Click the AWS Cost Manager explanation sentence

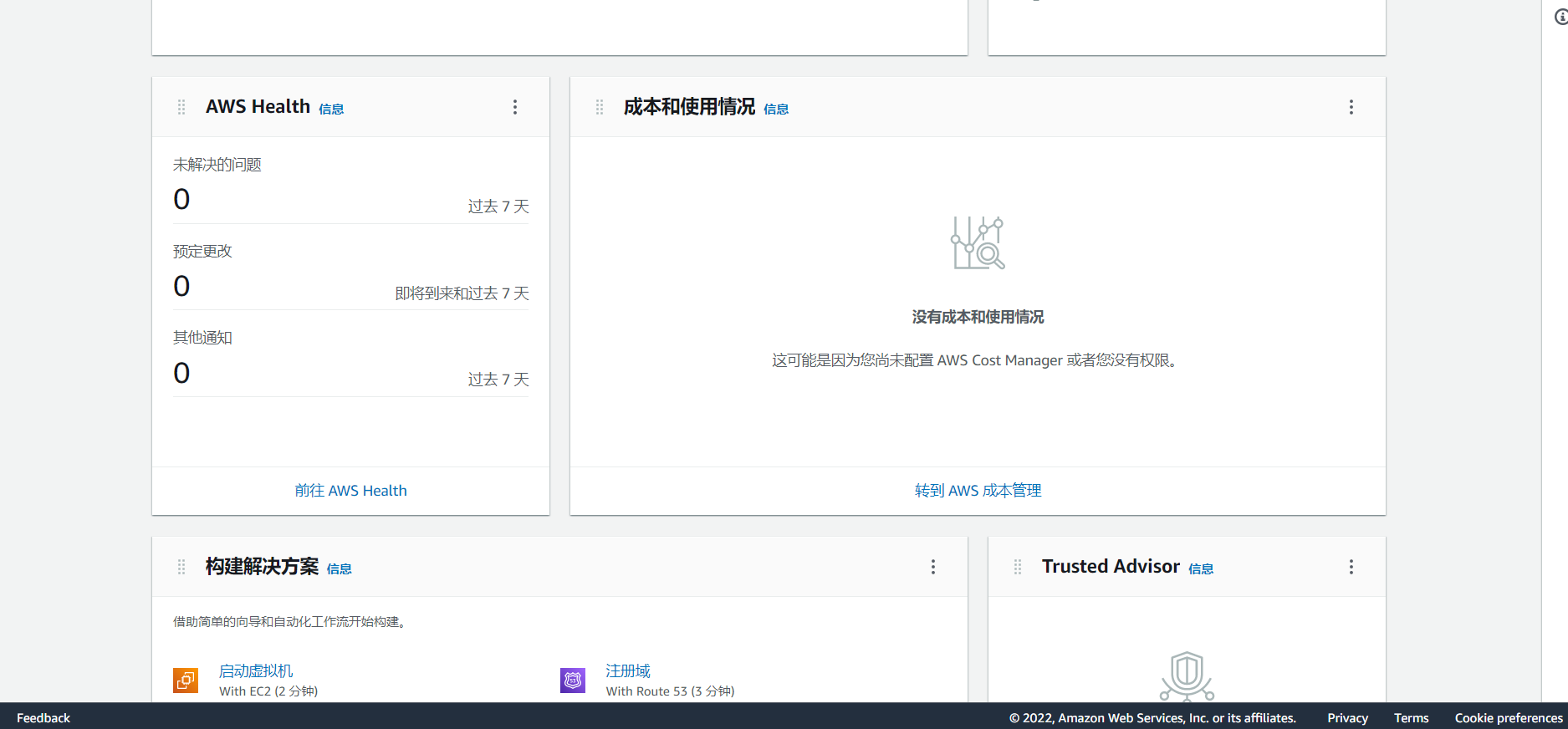(978, 360)
